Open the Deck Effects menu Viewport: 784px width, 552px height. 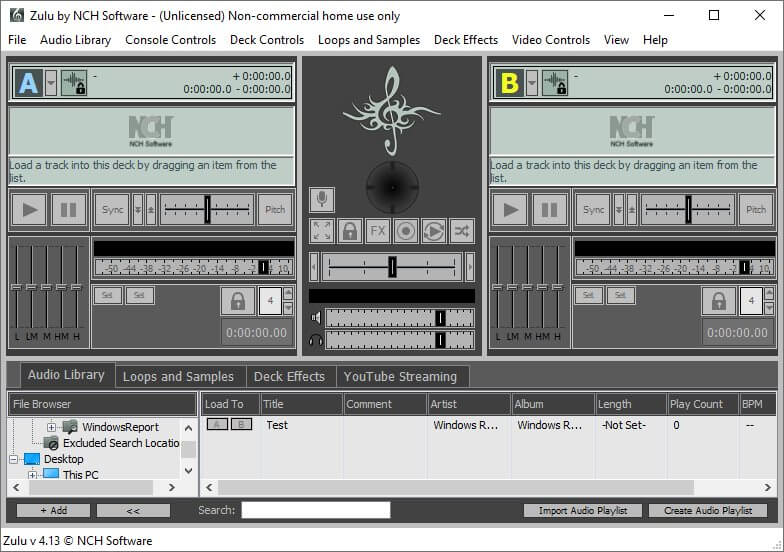coord(466,40)
